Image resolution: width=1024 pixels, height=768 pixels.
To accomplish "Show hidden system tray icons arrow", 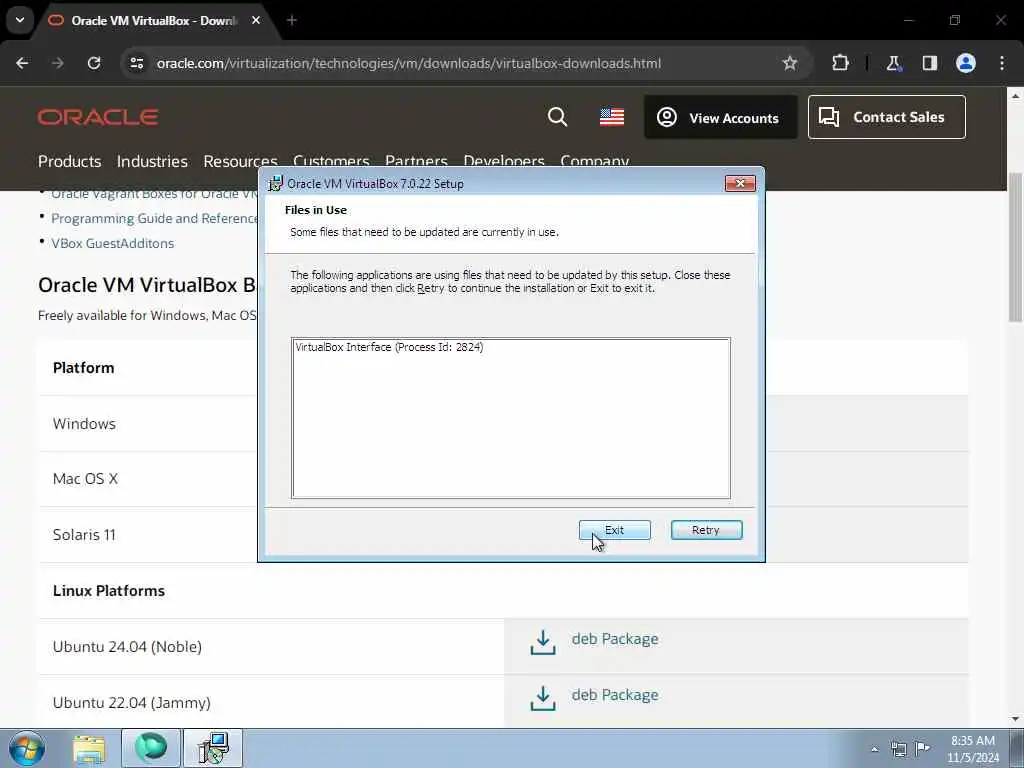I will coord(874,748).
